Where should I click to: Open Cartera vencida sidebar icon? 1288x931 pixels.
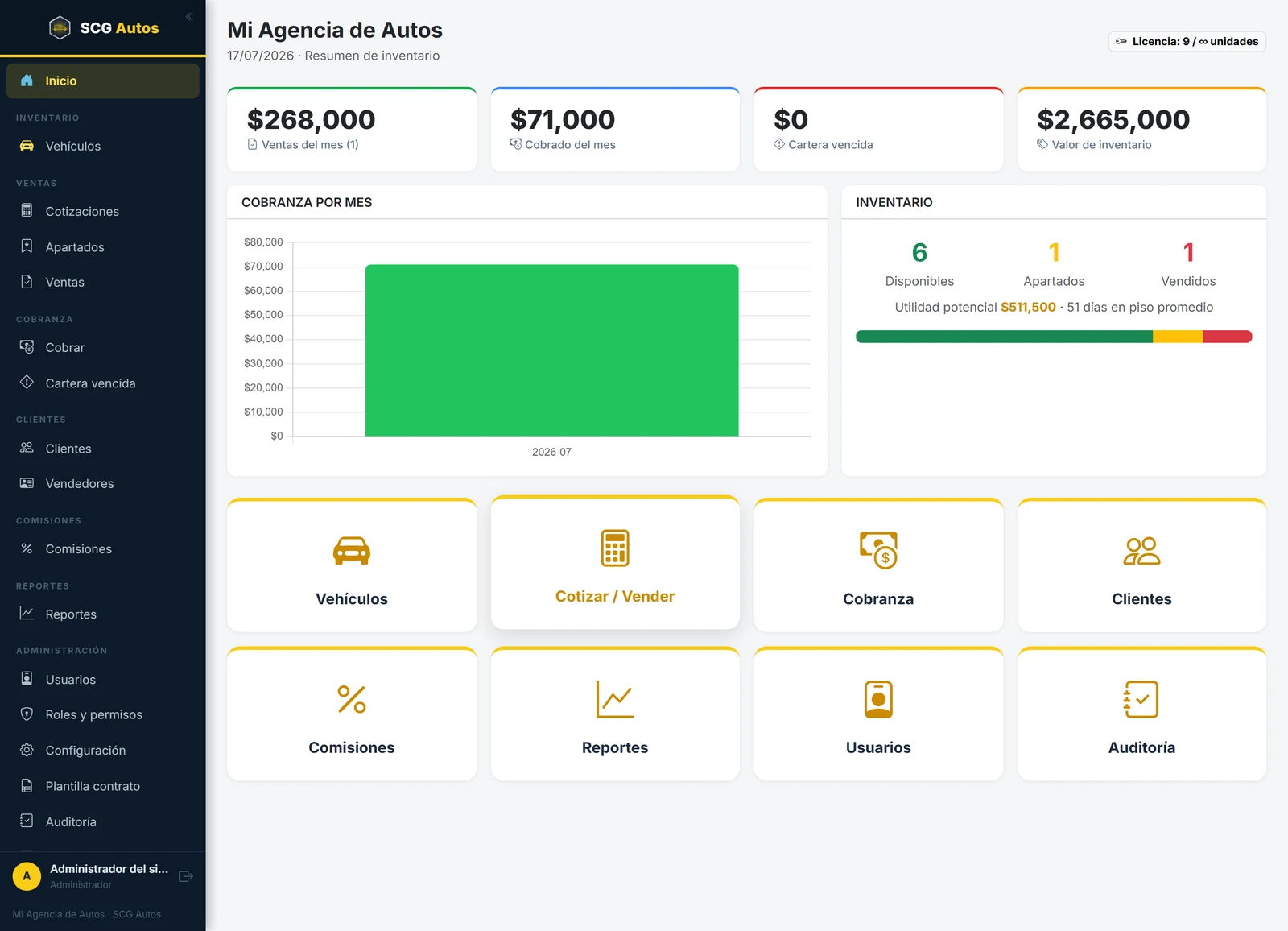27,383
